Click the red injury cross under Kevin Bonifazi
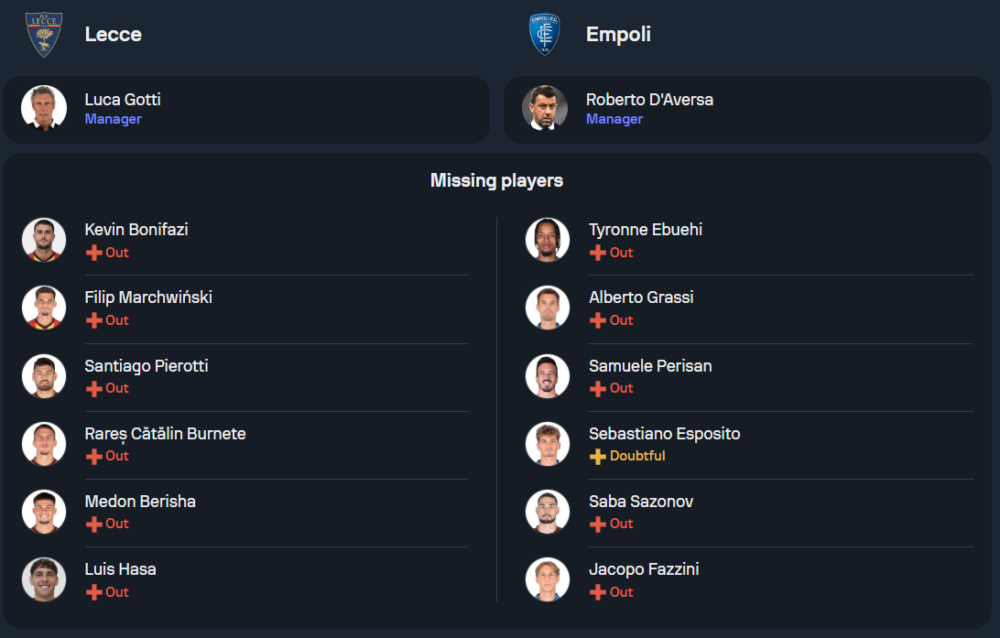 94,253
